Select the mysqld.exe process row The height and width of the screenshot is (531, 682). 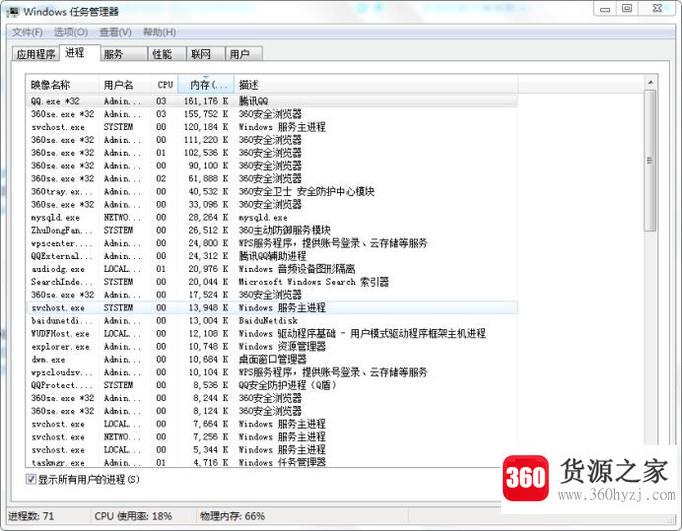pos(272,217)
